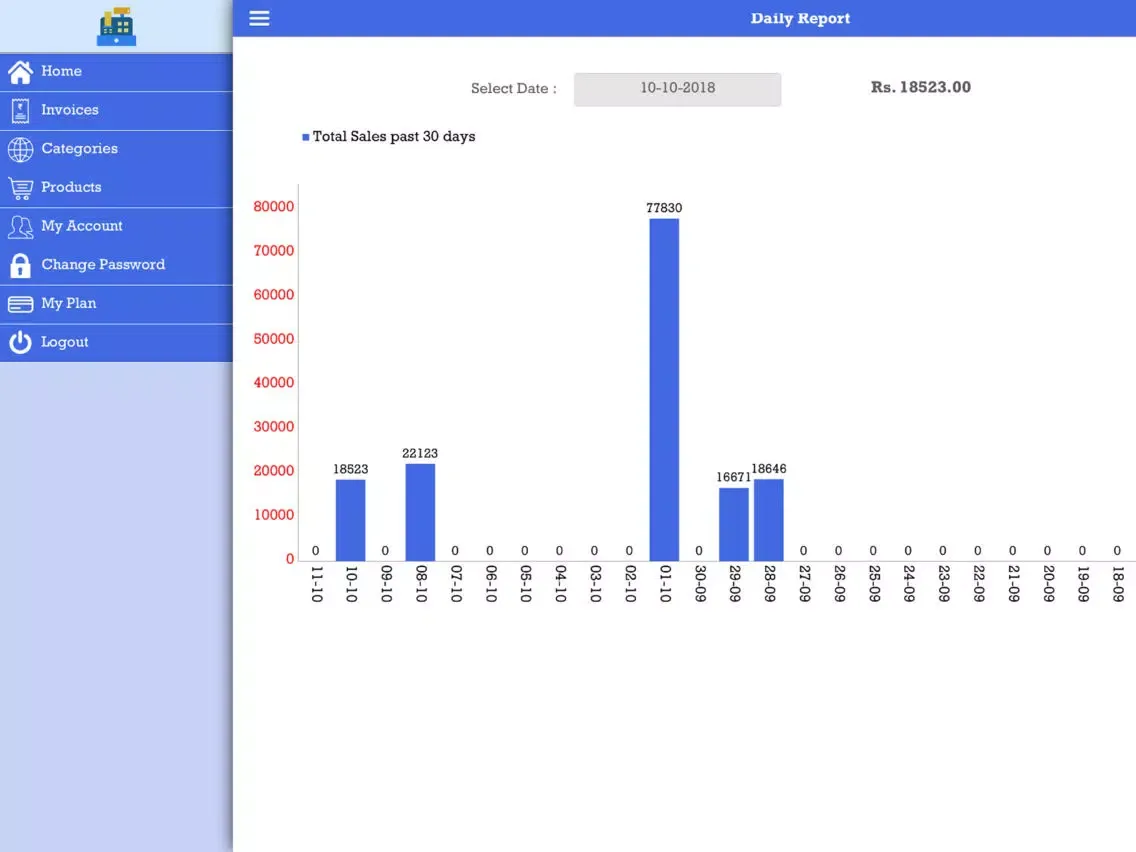Click the Products cart icon
1136x852 pixels.
tap(20, 188)
